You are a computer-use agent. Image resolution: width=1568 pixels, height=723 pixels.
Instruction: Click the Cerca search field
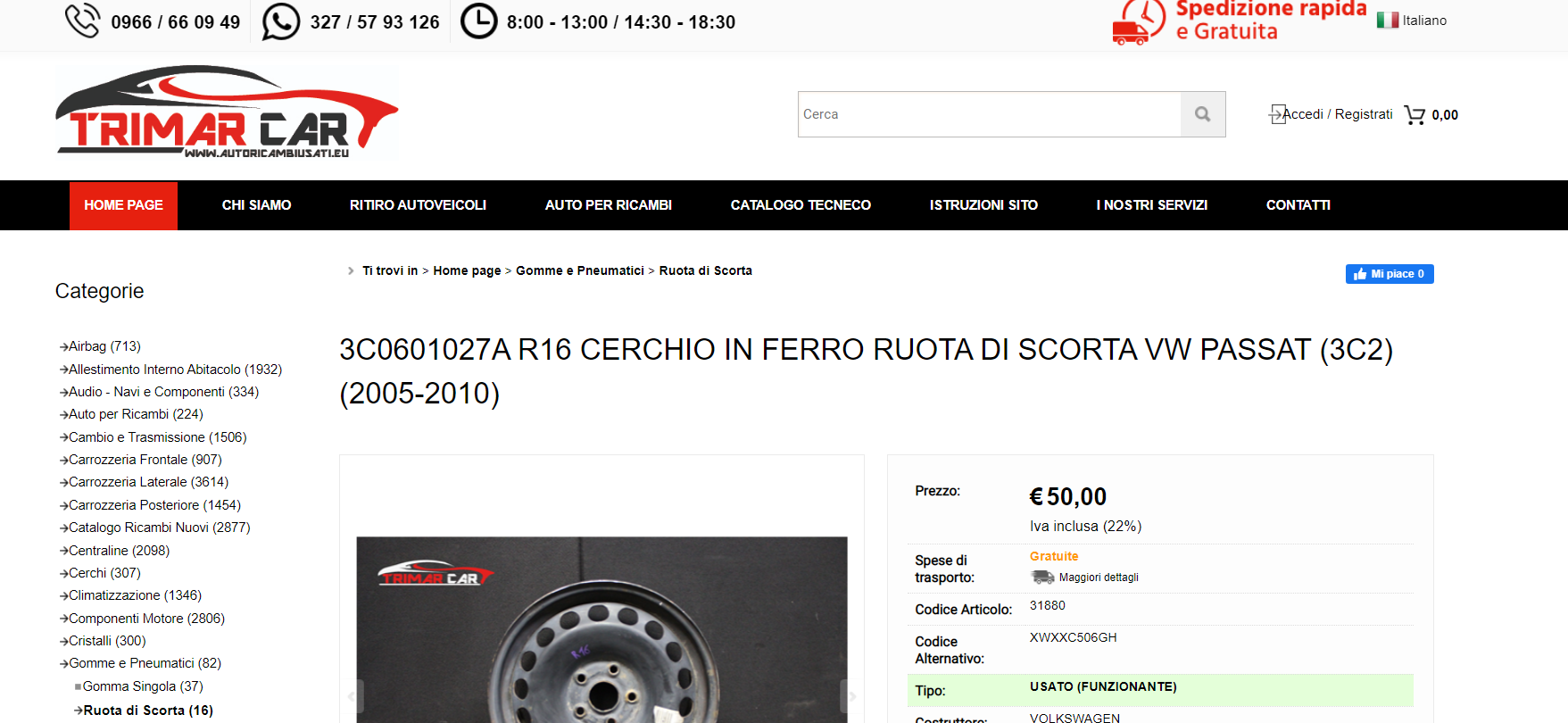click(989, 114)
